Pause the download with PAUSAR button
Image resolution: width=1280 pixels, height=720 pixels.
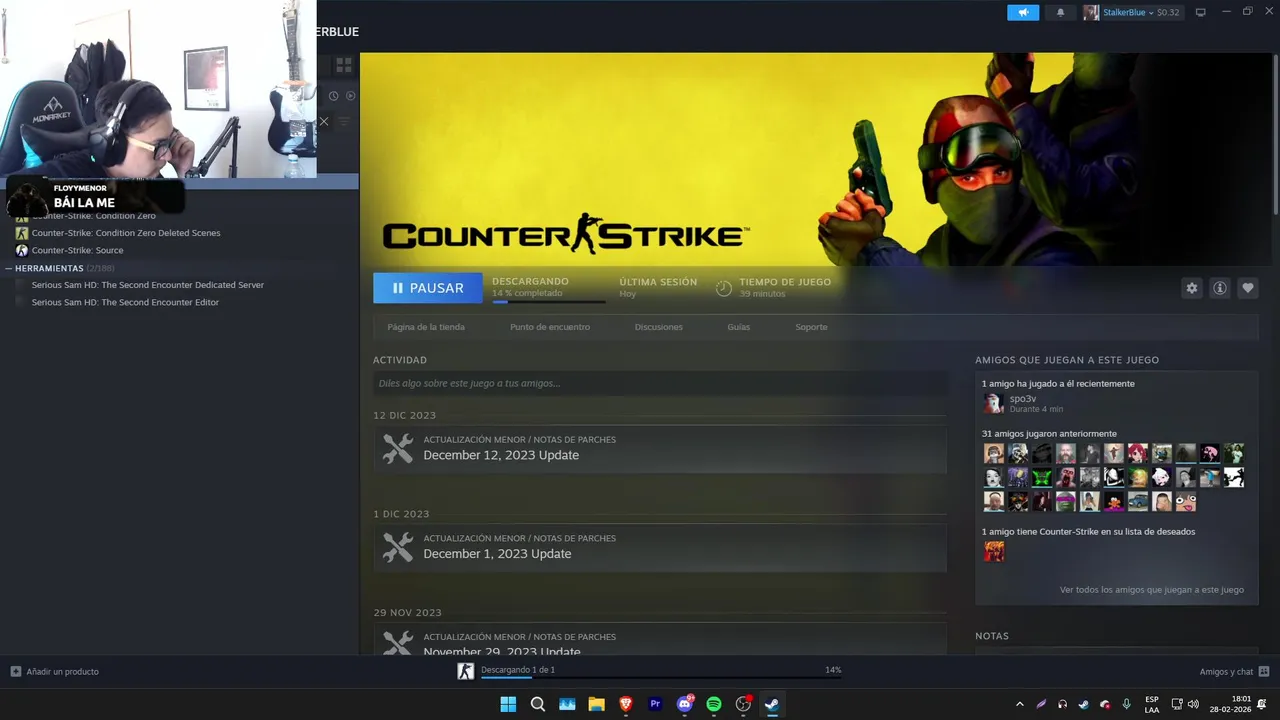427,288
